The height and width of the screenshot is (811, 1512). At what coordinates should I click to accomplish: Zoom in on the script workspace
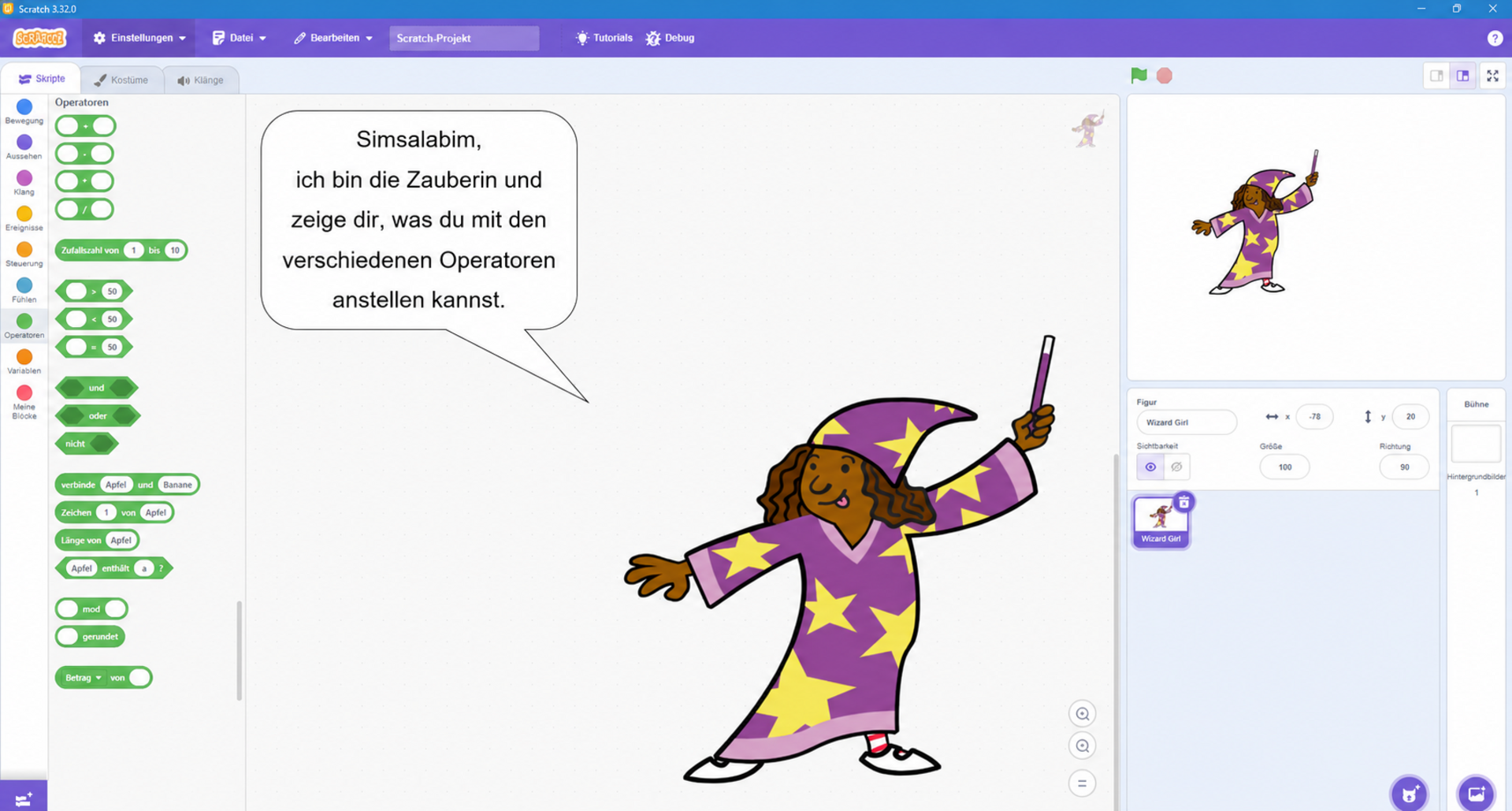click(1082, 714)
